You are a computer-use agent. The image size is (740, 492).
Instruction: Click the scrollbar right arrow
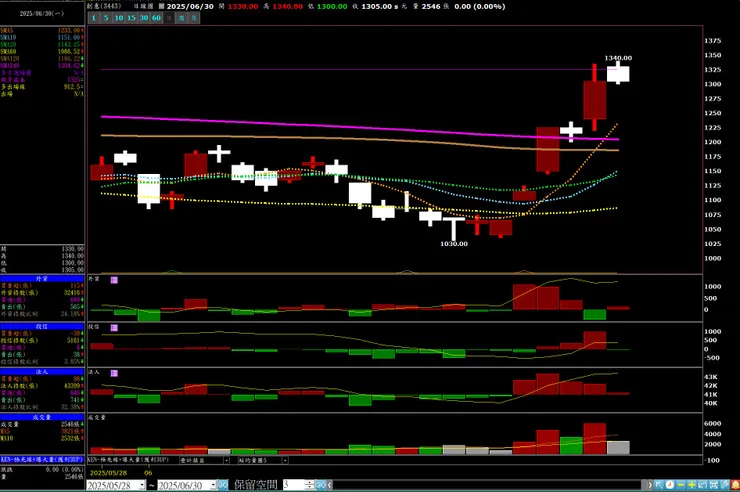[650, 485]
